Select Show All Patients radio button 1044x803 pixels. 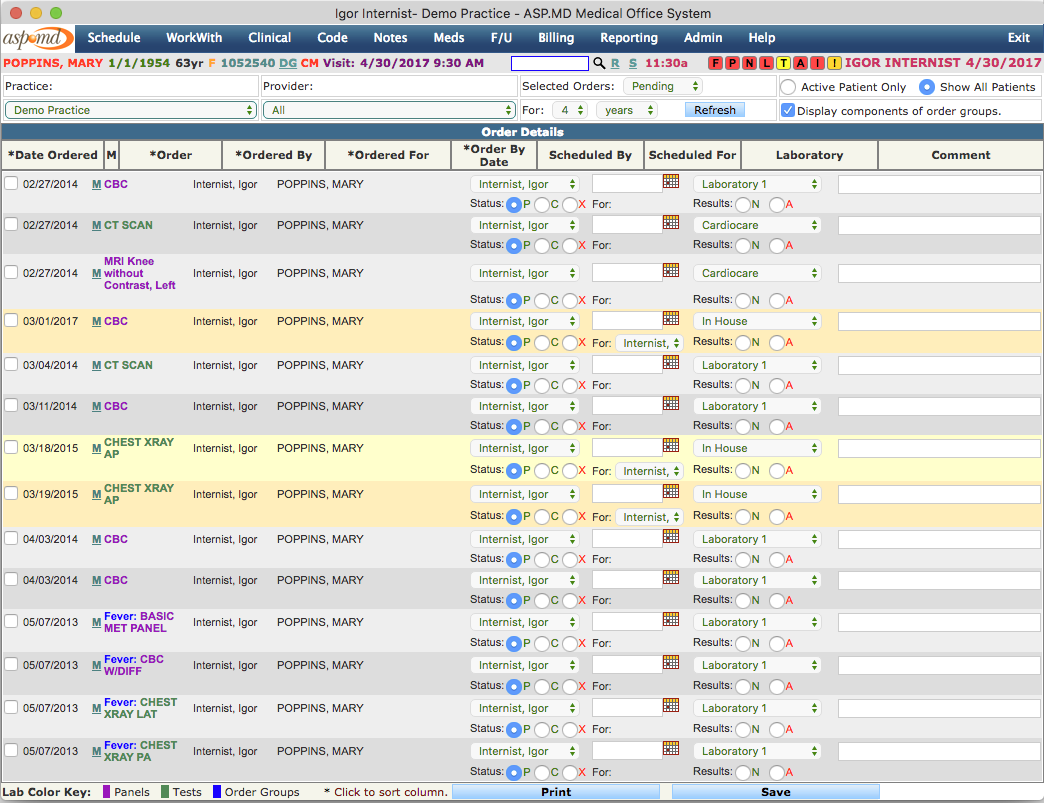[927, 87]
